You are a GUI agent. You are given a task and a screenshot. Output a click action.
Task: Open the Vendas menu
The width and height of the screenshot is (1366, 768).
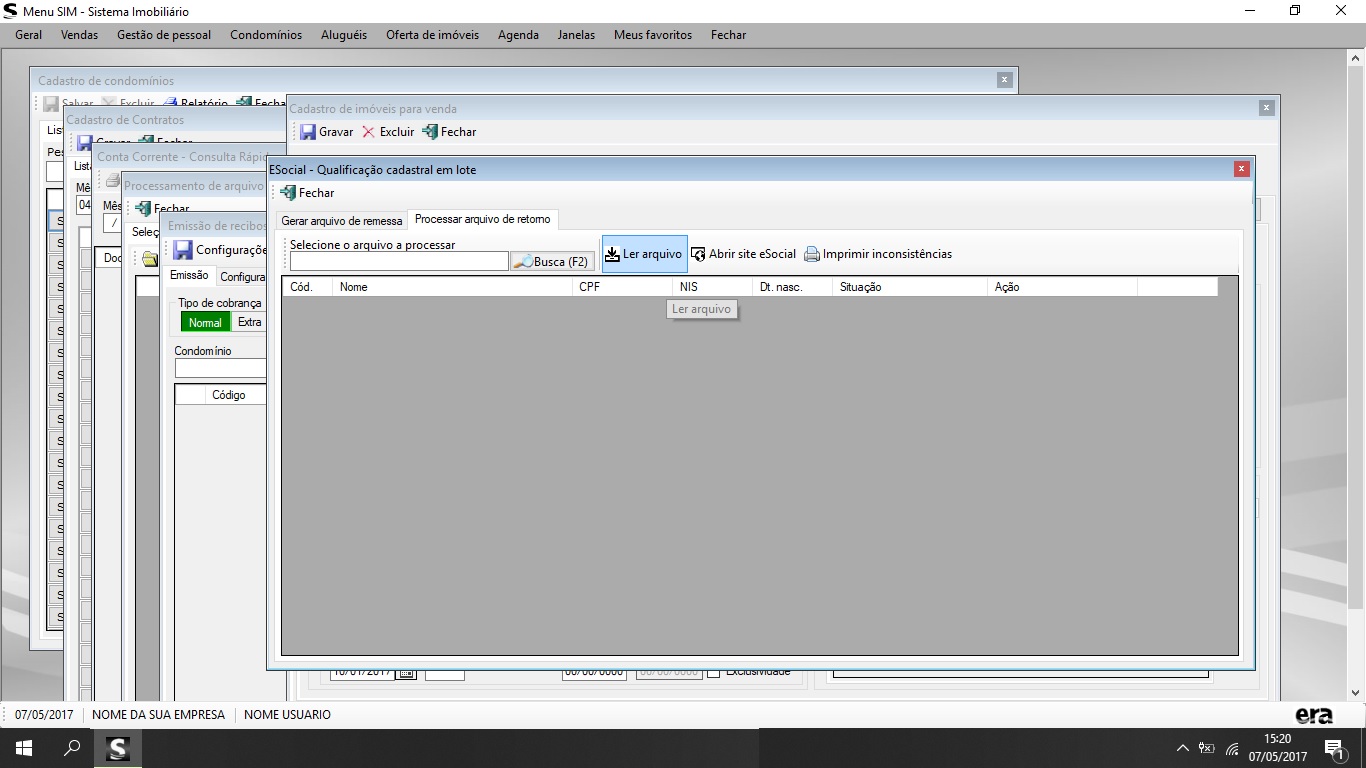point(79,35)
